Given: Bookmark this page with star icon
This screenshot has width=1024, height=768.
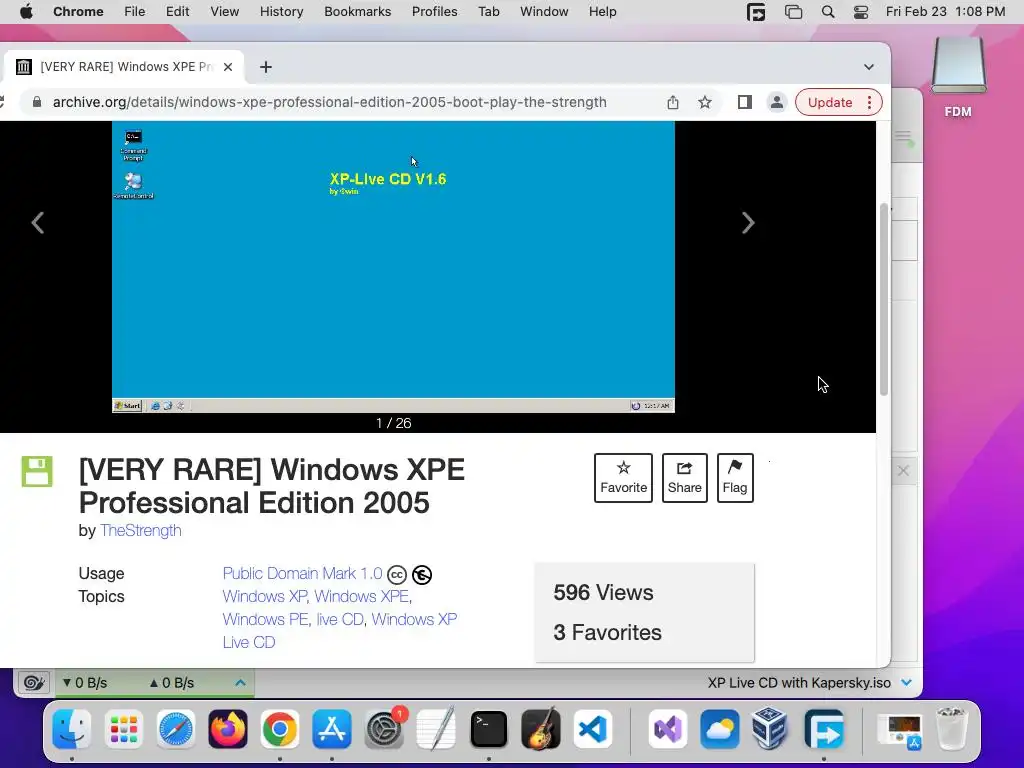Looking at the screenshot, I should tap(705, 103).
